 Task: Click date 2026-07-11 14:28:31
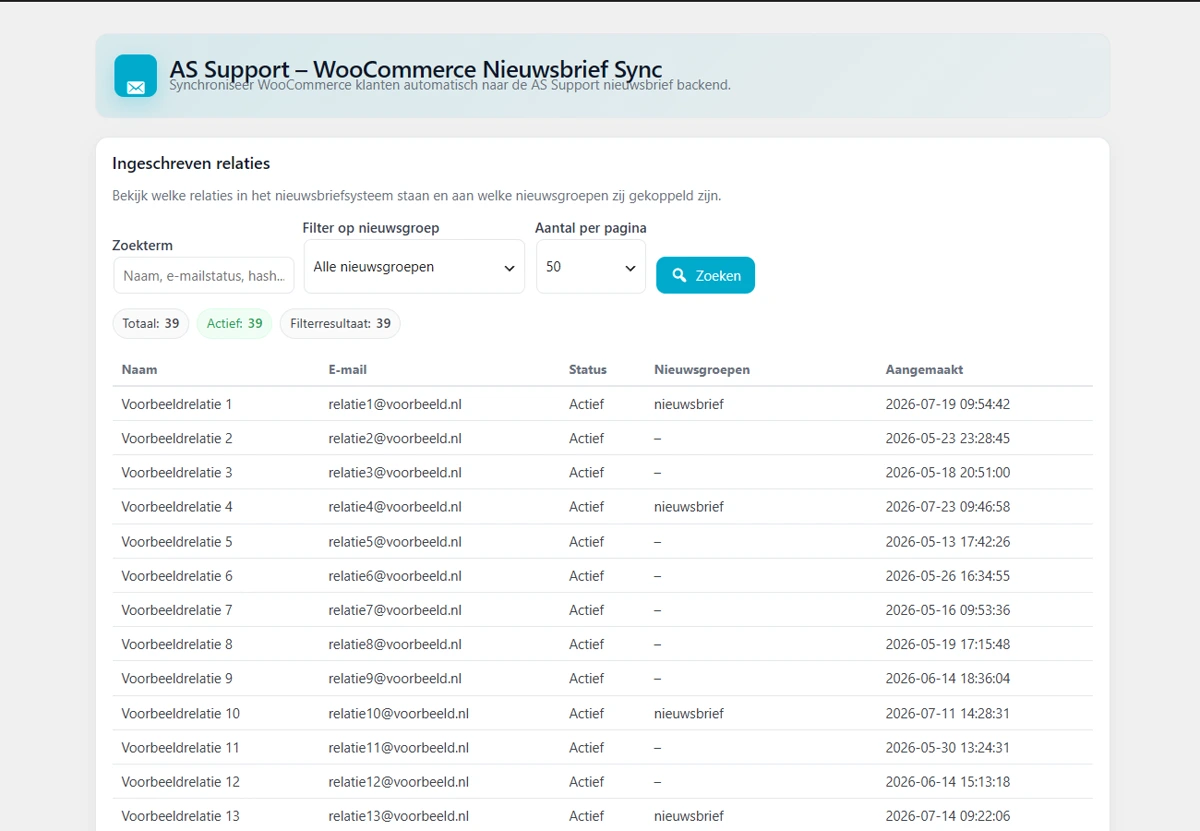point(948,713)
